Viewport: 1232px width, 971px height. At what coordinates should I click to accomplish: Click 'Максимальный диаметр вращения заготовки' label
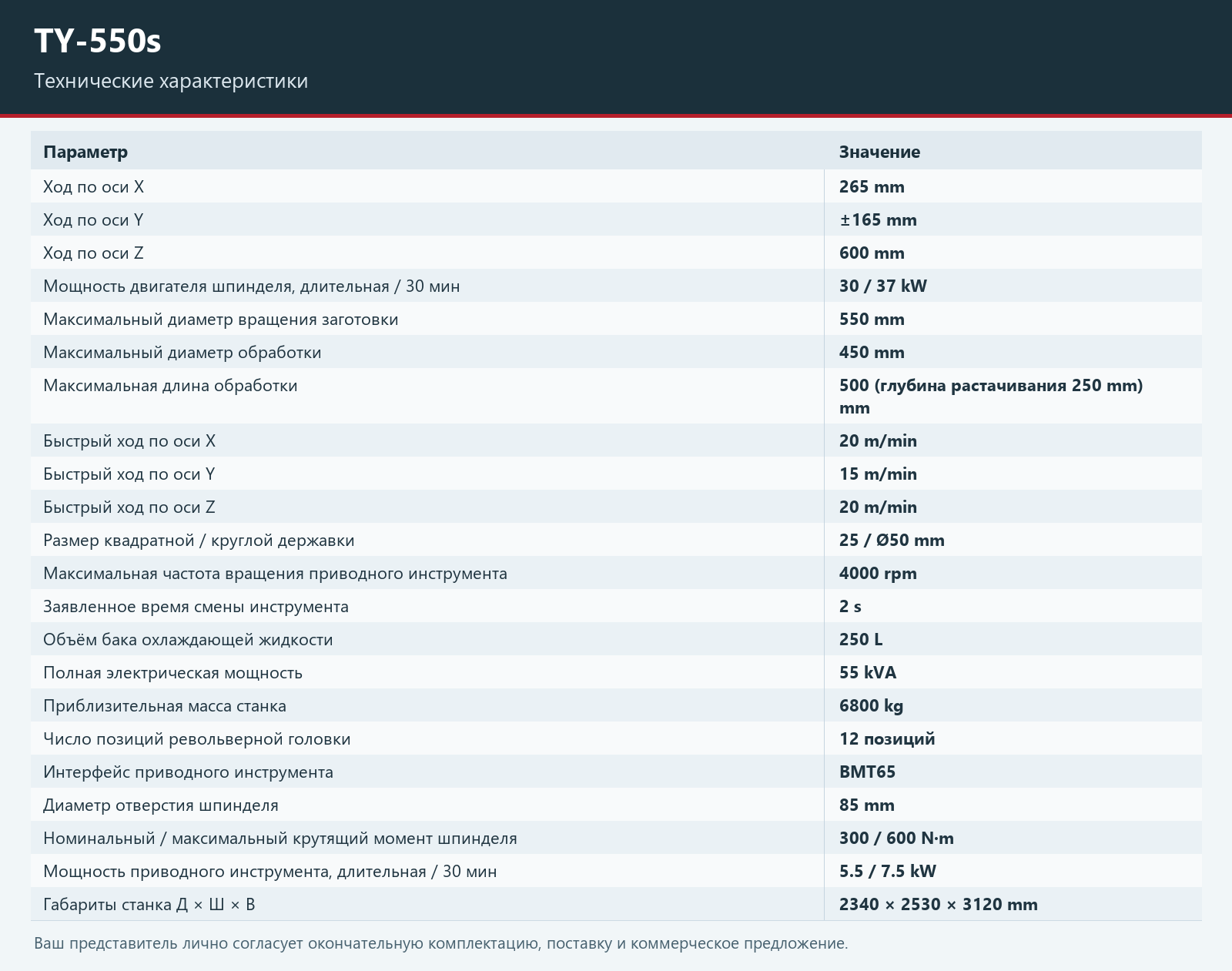tap(221, 319)
